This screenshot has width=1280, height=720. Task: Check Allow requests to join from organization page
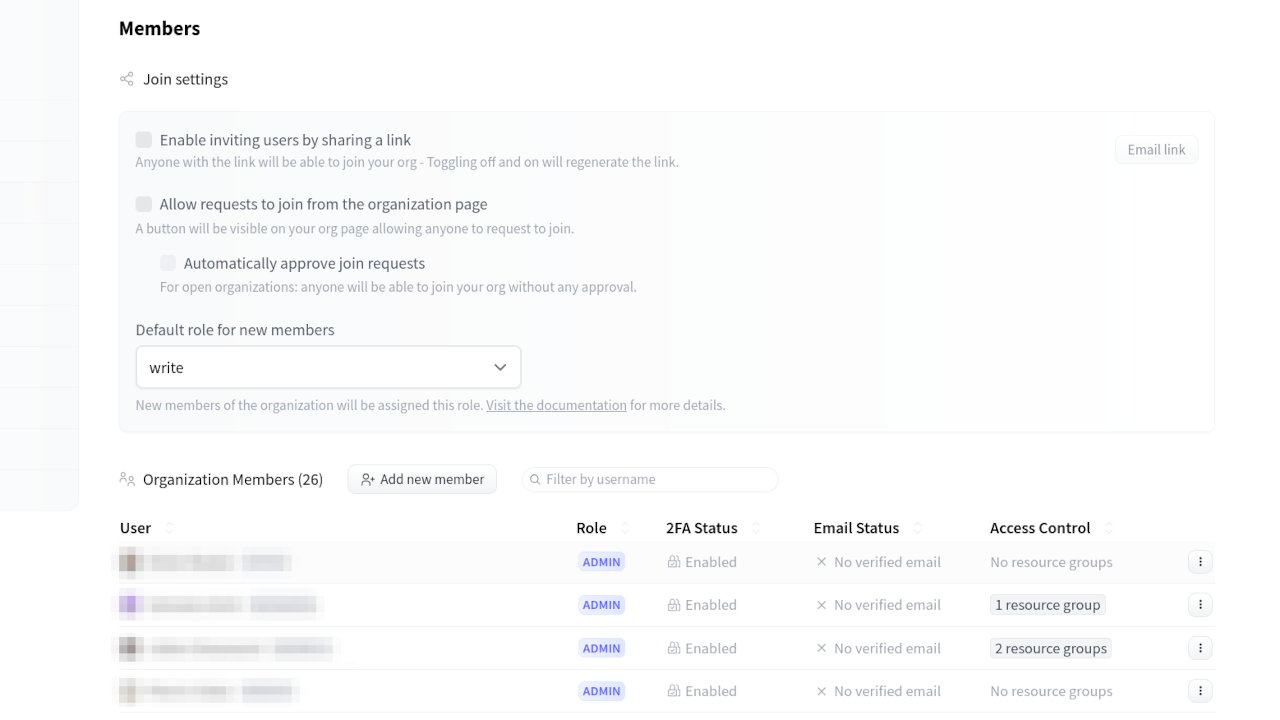(144, 204)
